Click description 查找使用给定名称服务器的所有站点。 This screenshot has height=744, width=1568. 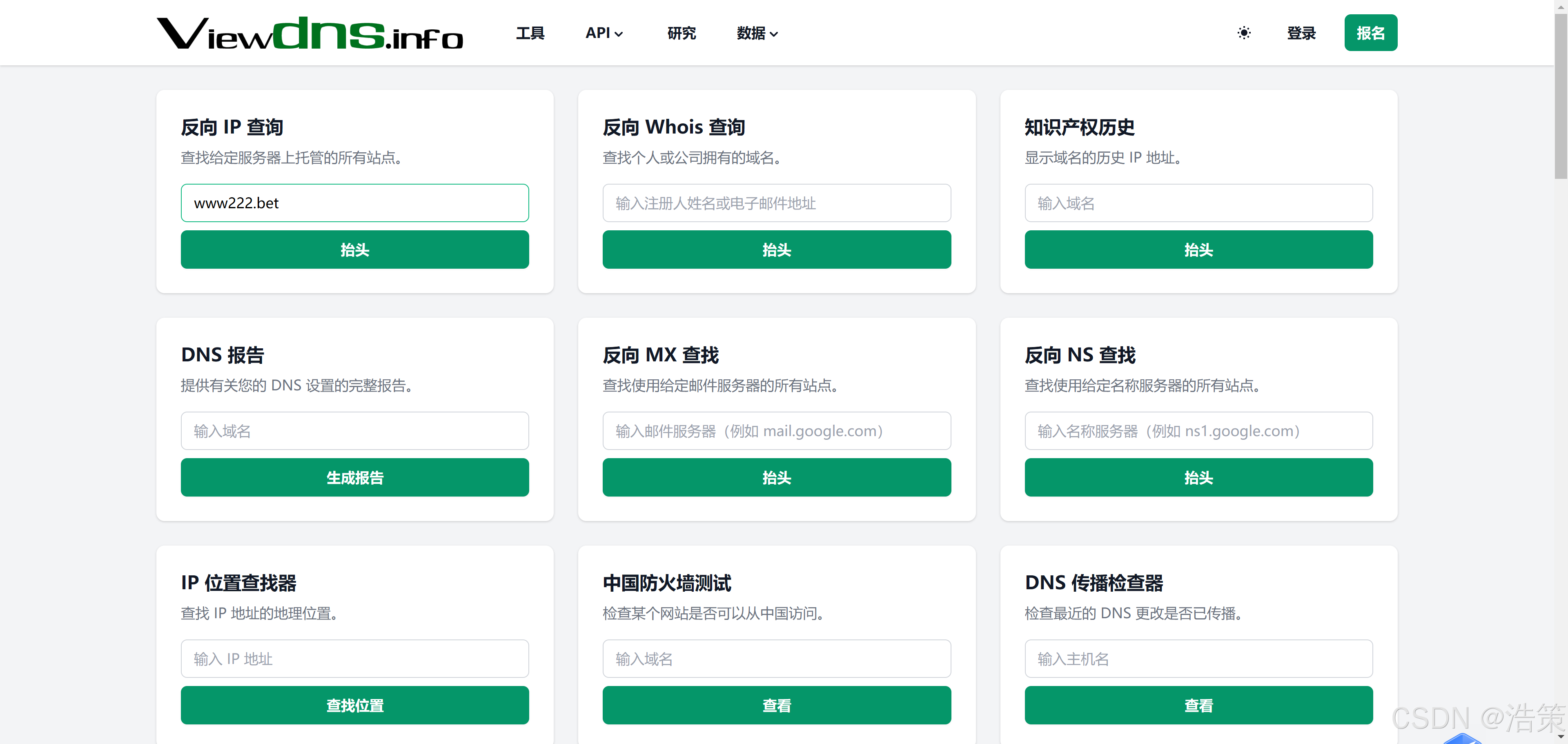coord(1143,385)
